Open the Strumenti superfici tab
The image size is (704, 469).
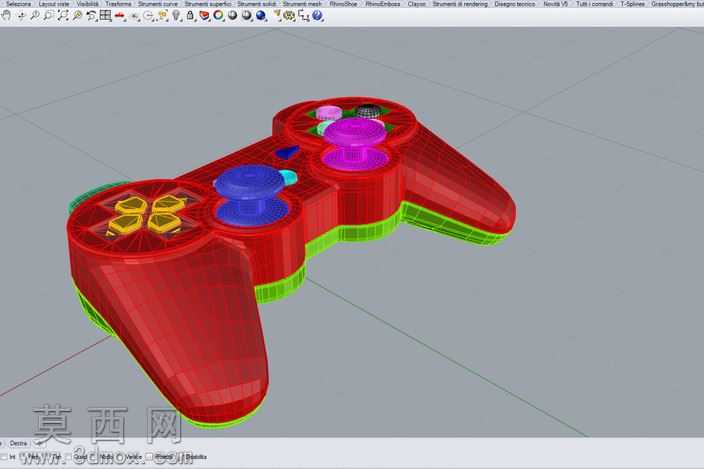pyautogui.click(x=208, y=4)
